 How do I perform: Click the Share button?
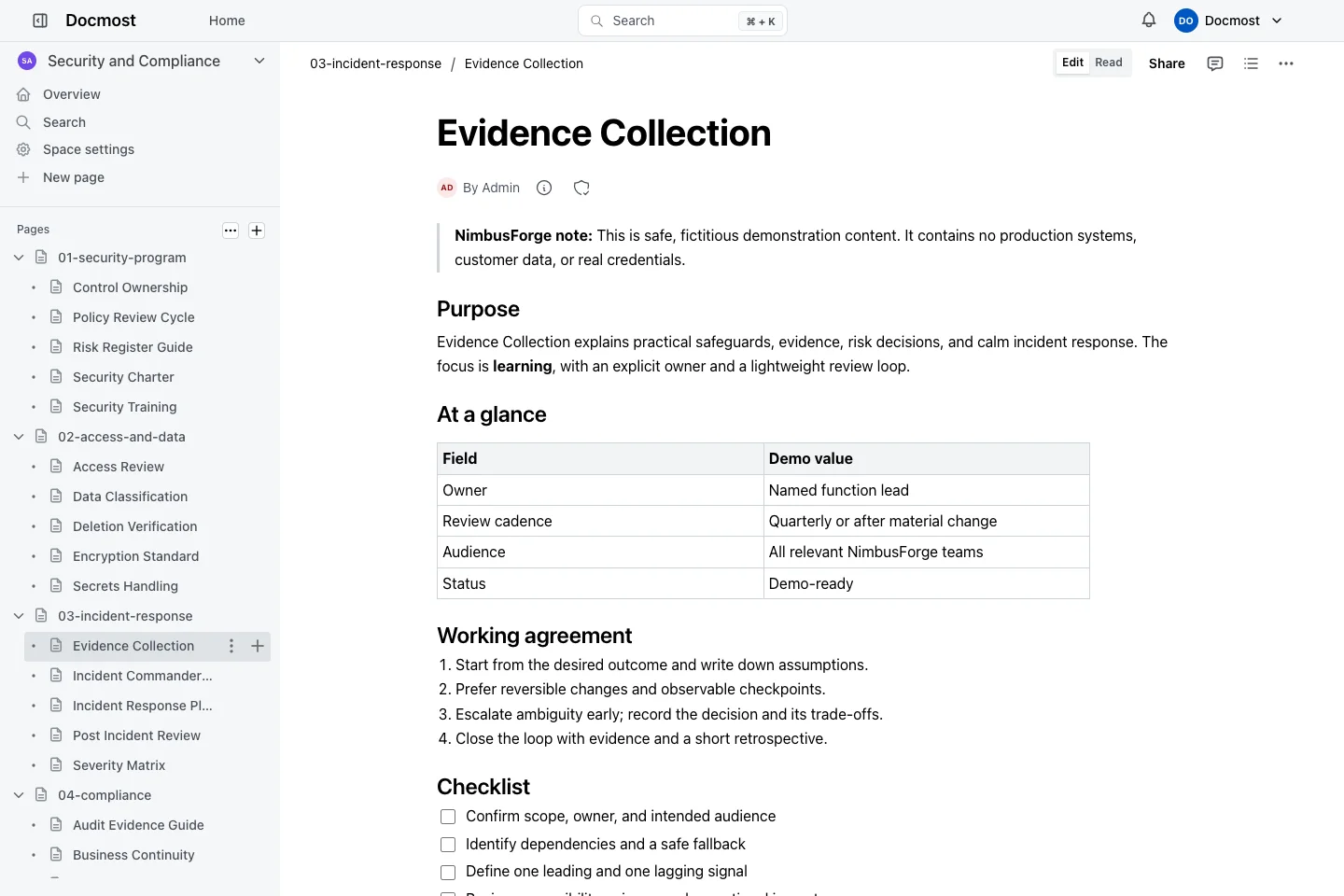(1167, 63)
